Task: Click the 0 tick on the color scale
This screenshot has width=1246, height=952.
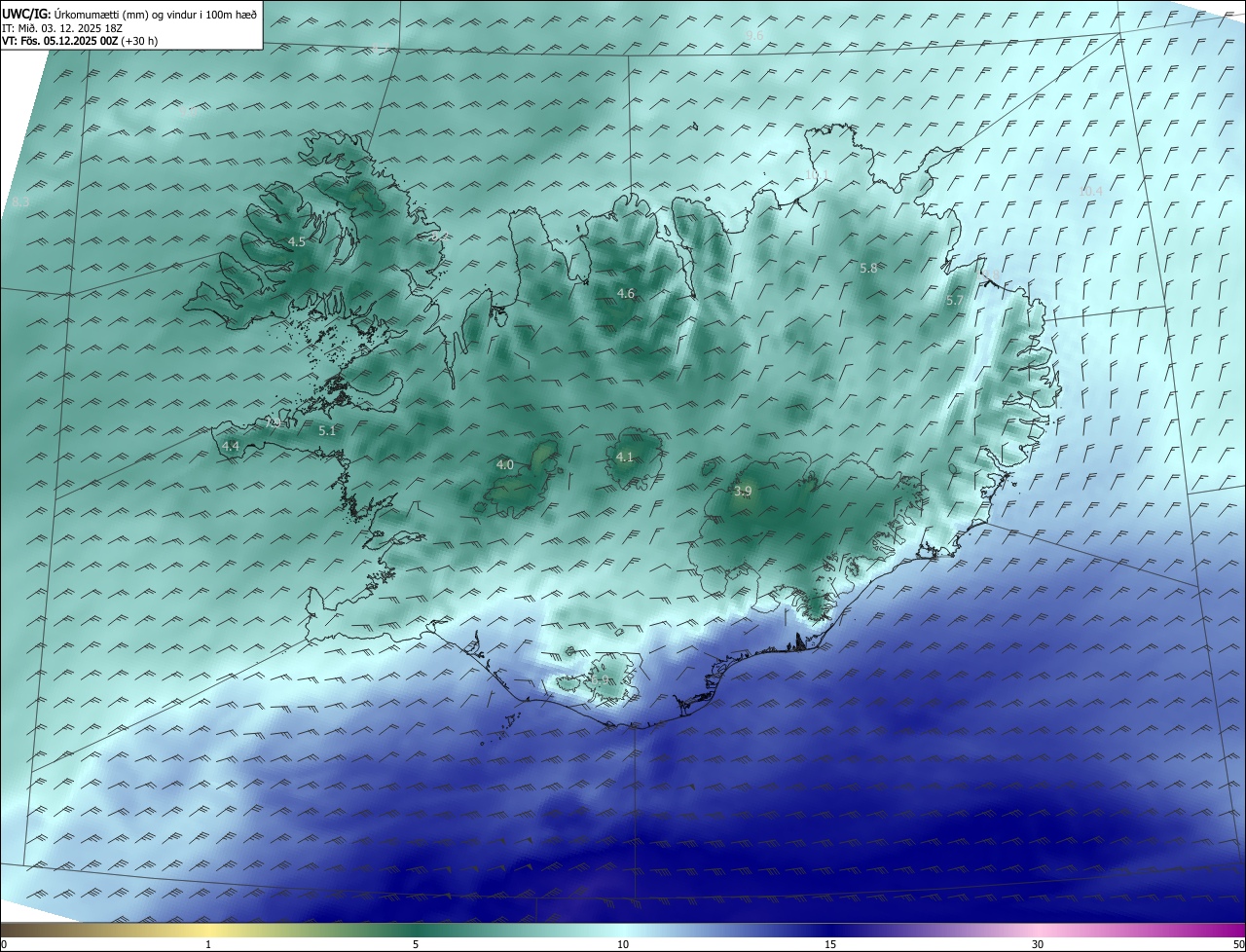Action: (x=4, y=944)
